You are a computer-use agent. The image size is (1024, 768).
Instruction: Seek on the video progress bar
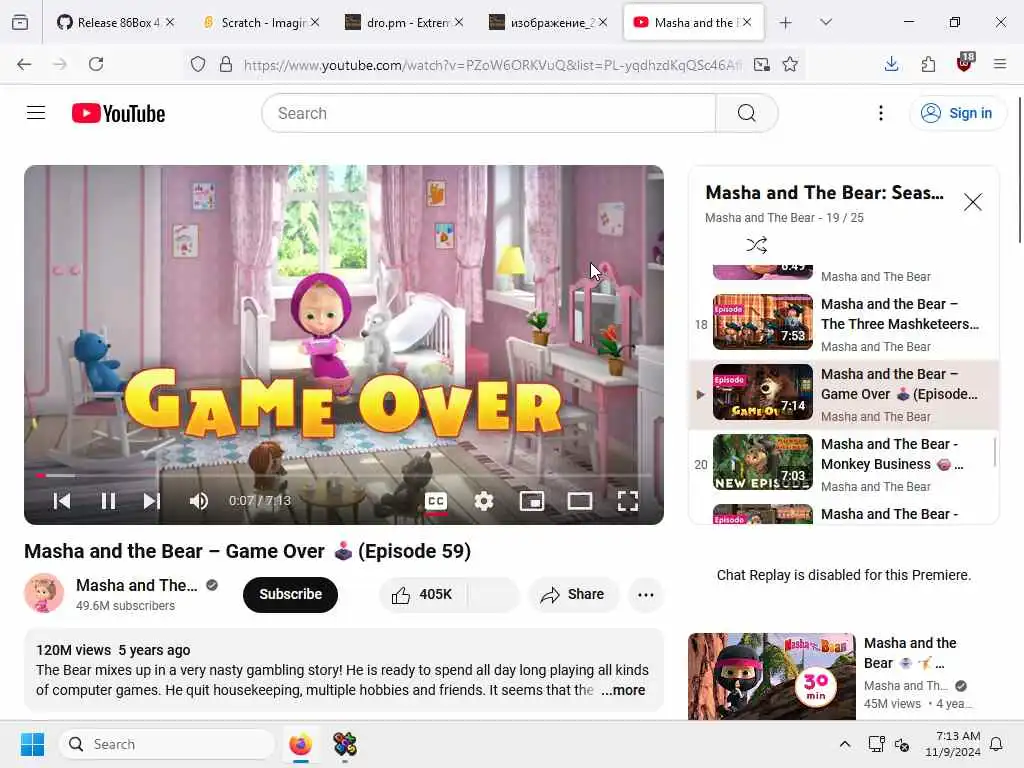click(x=344, y=475)
